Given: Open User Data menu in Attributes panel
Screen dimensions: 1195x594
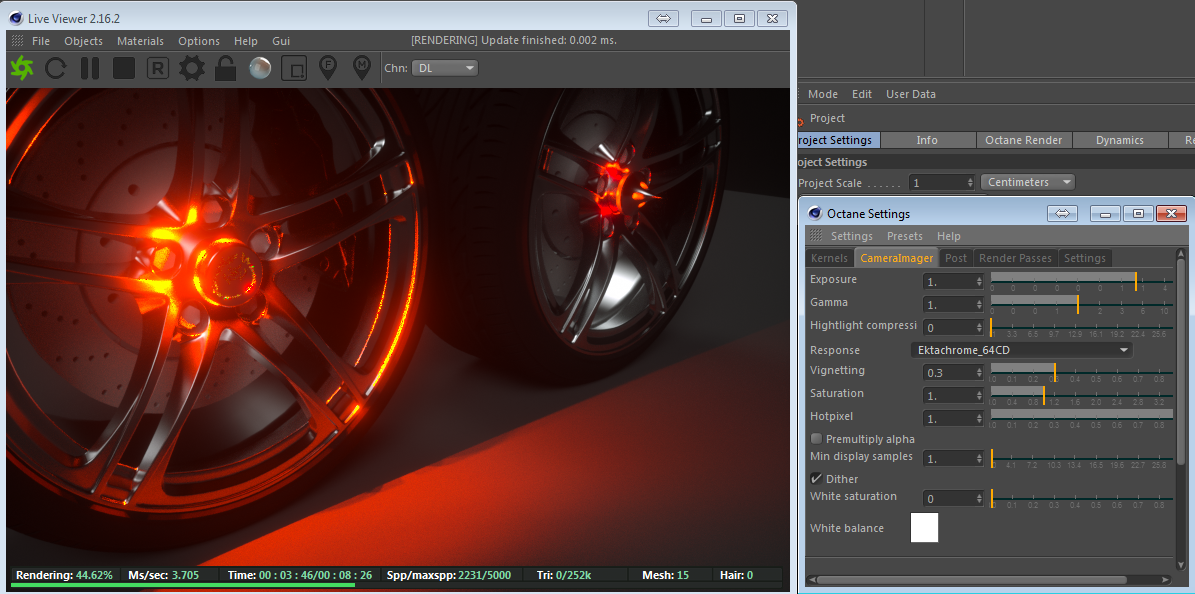Looking at the screenshot, I should [x=910, y=94].
